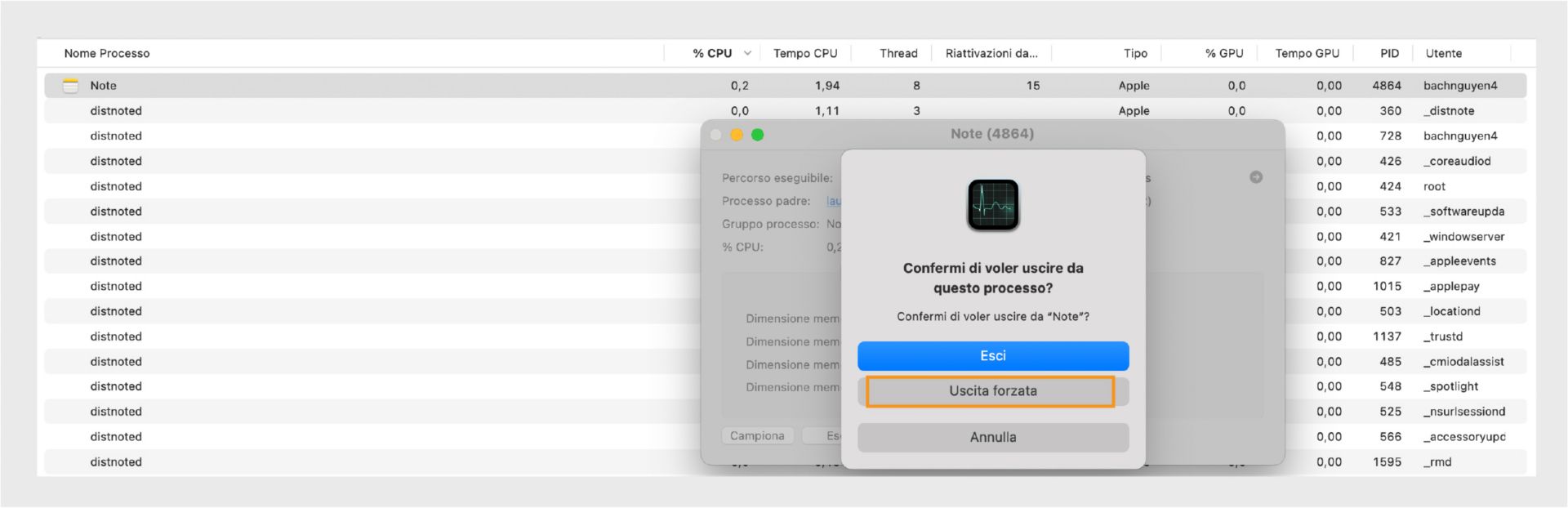
Task: Click the thread count 8 in the Note row
Action: 916,86
